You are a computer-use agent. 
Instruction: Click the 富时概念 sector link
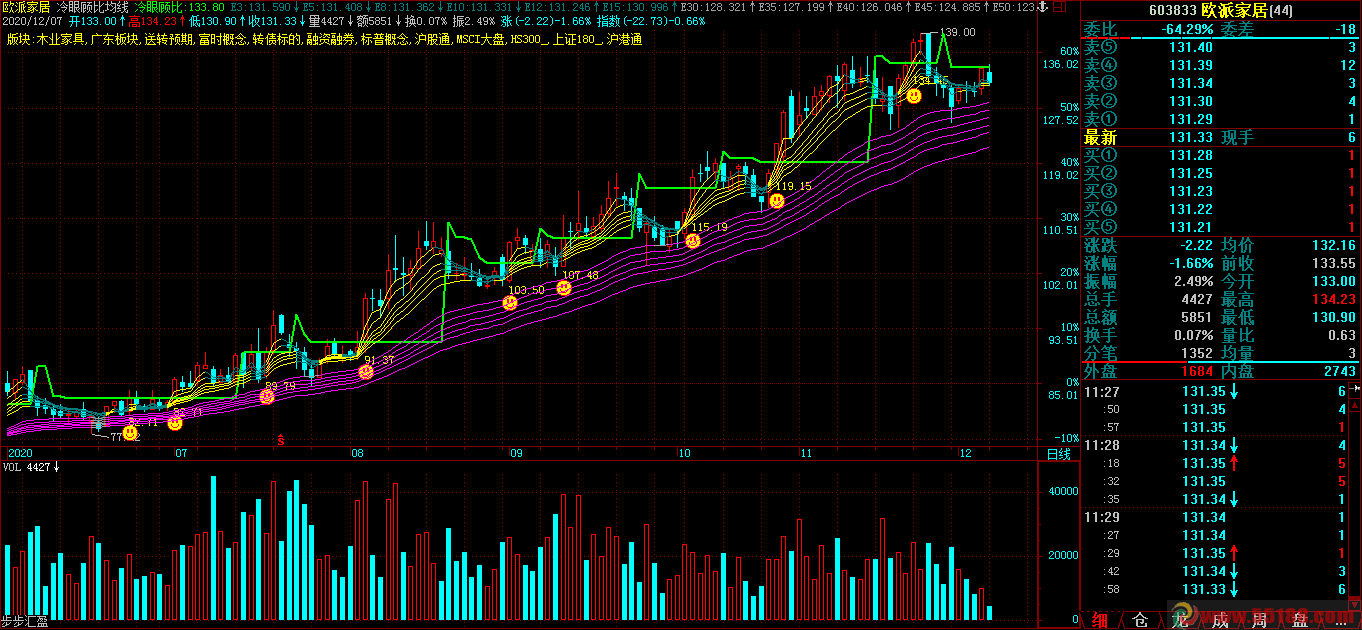pos(222,40)
